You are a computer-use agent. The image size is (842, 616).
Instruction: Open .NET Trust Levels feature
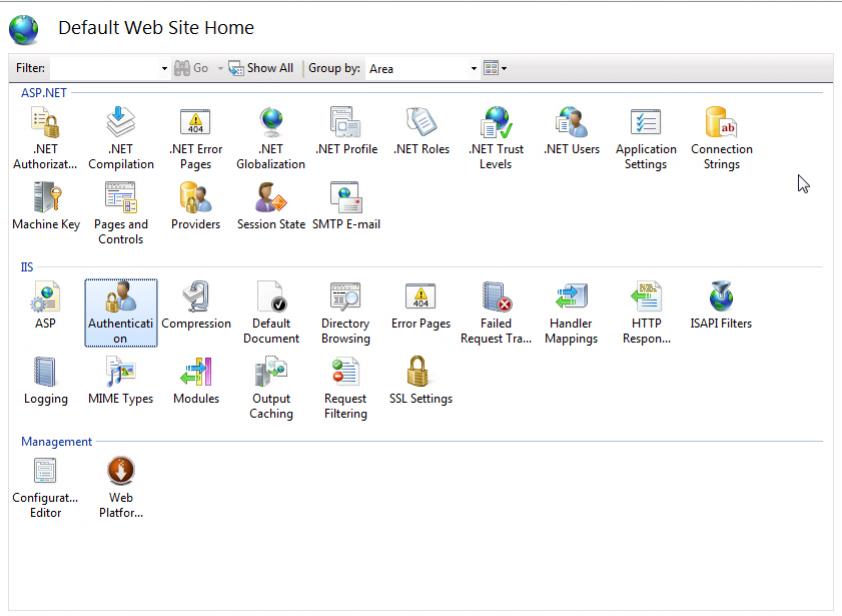(x=496, y=139)
